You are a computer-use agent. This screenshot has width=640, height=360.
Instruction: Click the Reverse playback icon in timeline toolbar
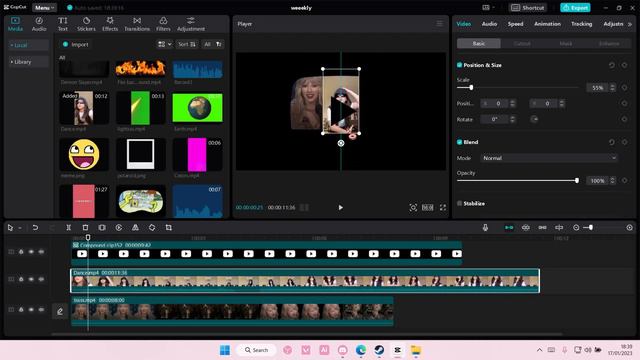pyautogui.click(x=118, y=227)
